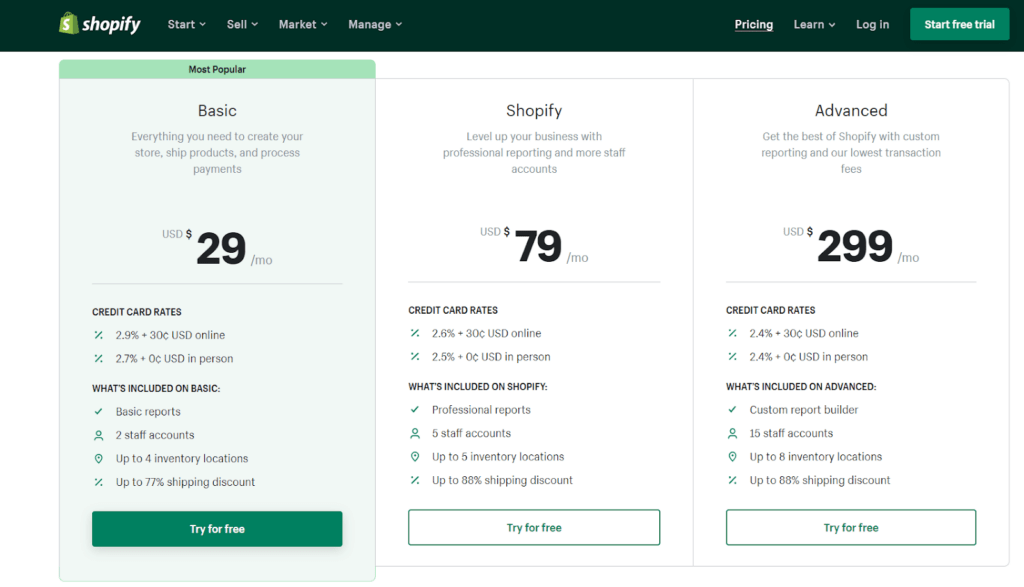This screenshot has width=1024, height=587.
Task: Open the Start dropdown menu
Action: click(x=186, y=24)
